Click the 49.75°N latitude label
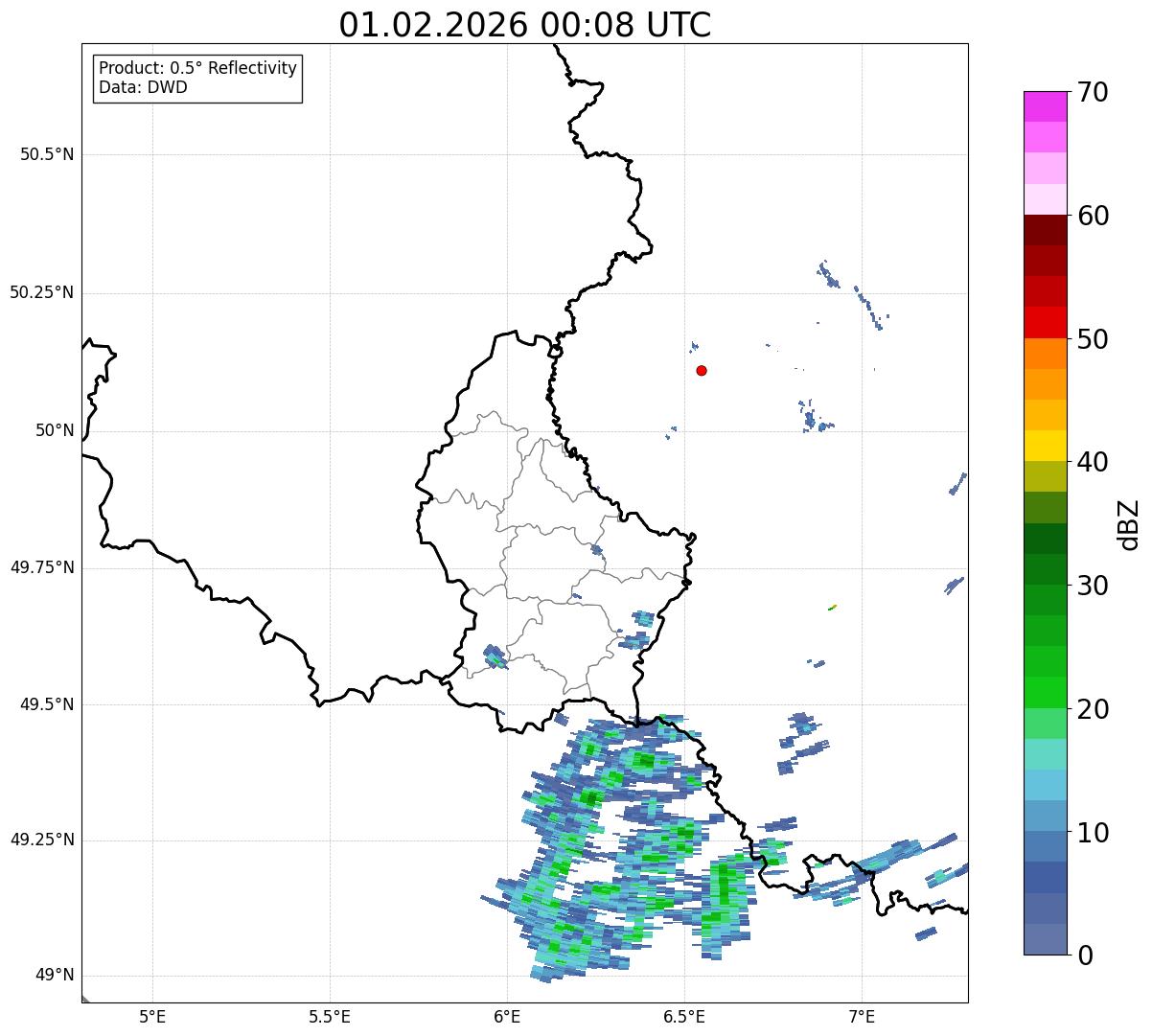1152x1036 pixels. 42,567
